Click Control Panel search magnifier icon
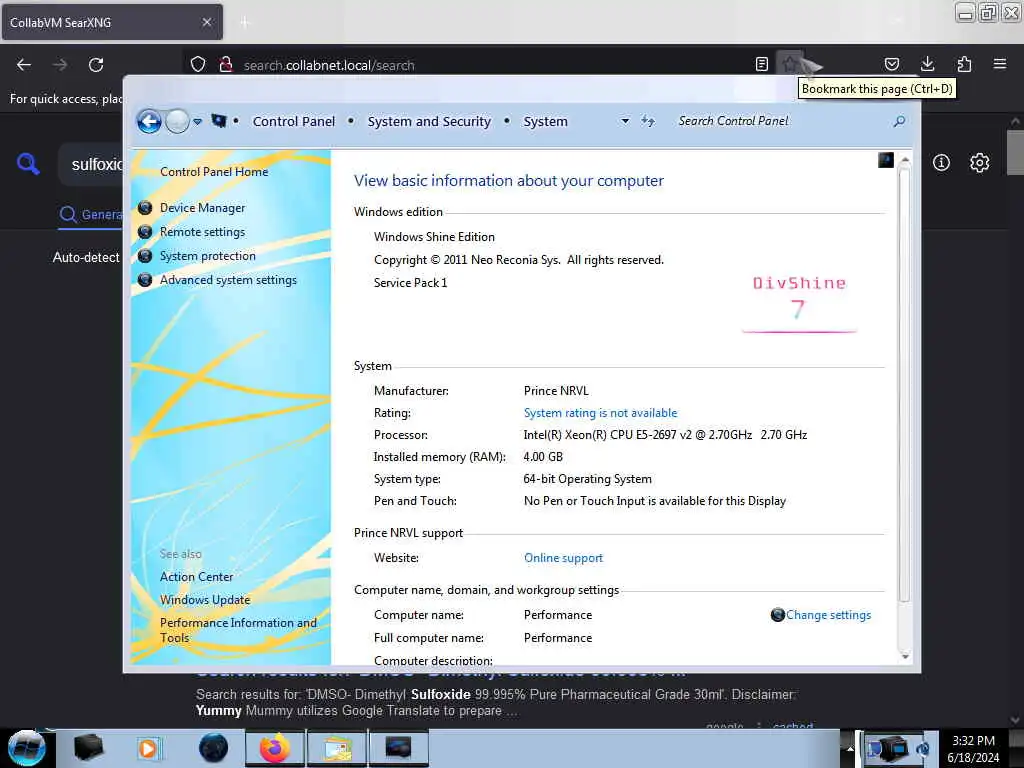This screenshot has height=768, width=1024. (x=899, y=121)
